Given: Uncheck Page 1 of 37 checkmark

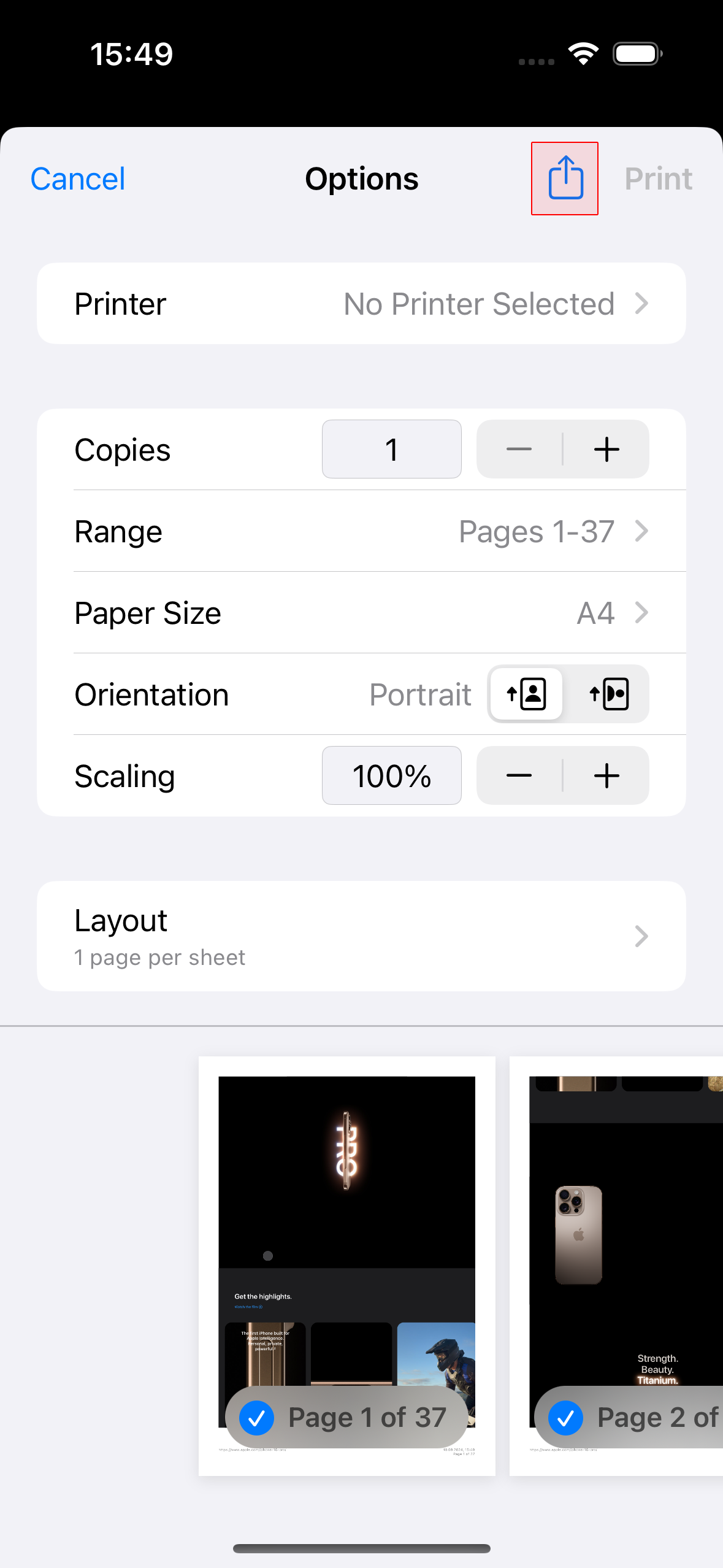Looking at the screenshot, I should (257, 1418).
